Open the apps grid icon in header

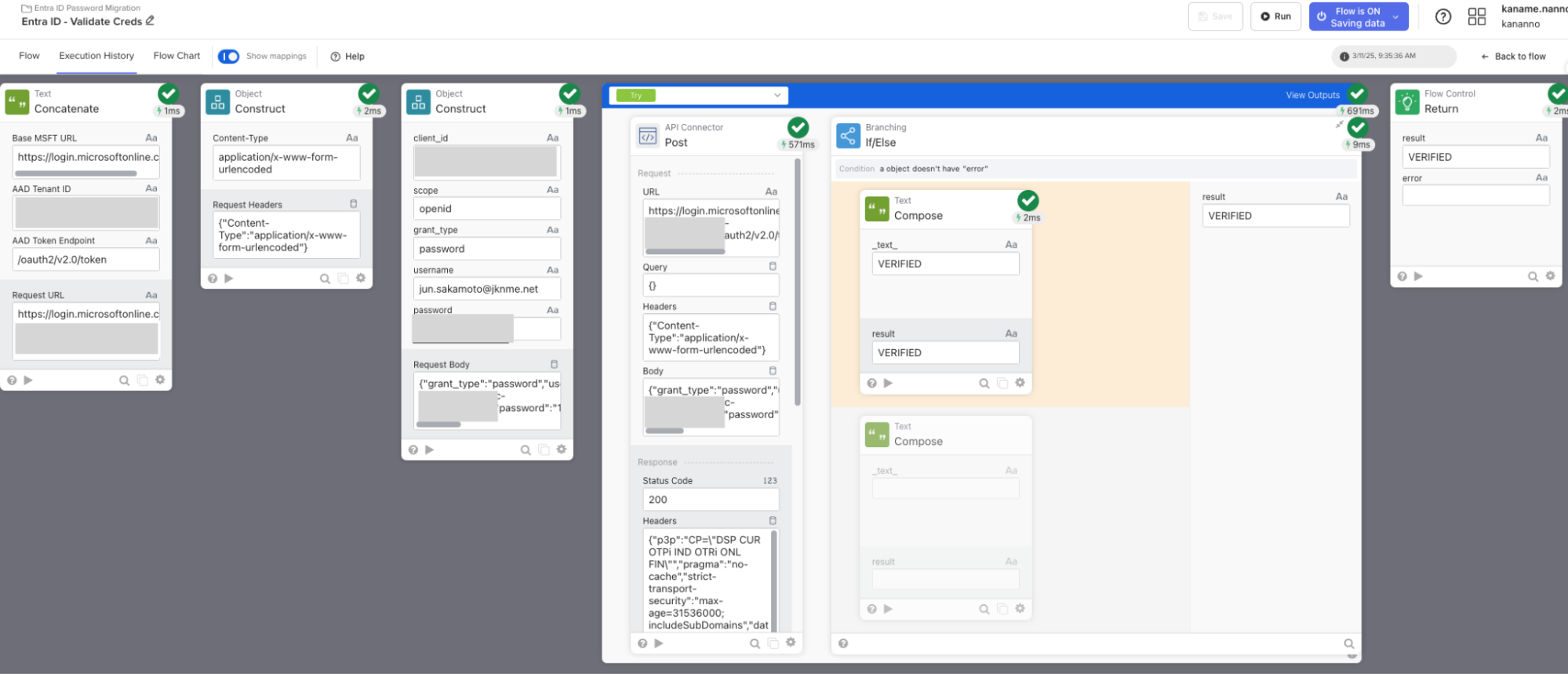[x=1476, y=16]
